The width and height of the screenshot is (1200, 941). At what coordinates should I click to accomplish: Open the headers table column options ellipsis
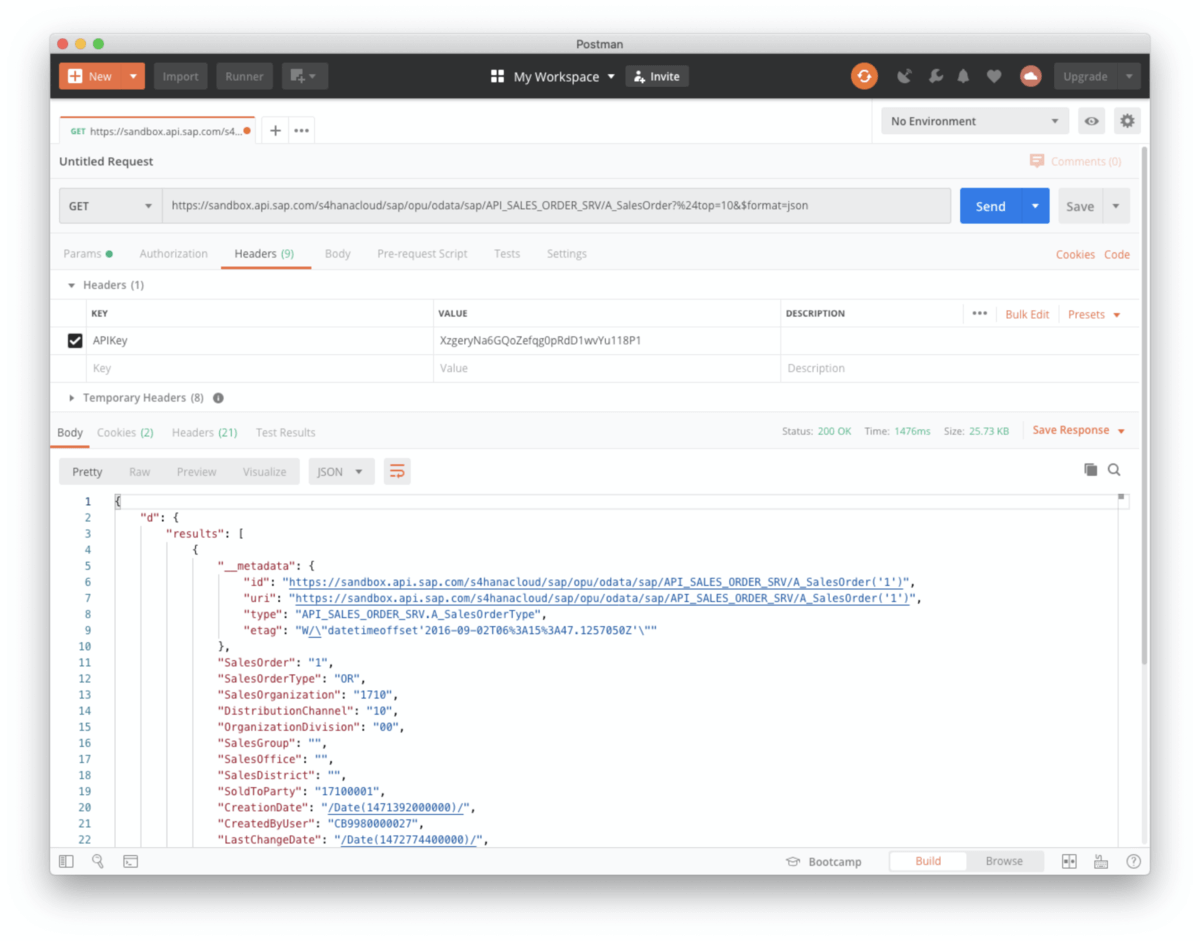click(979, 314)
